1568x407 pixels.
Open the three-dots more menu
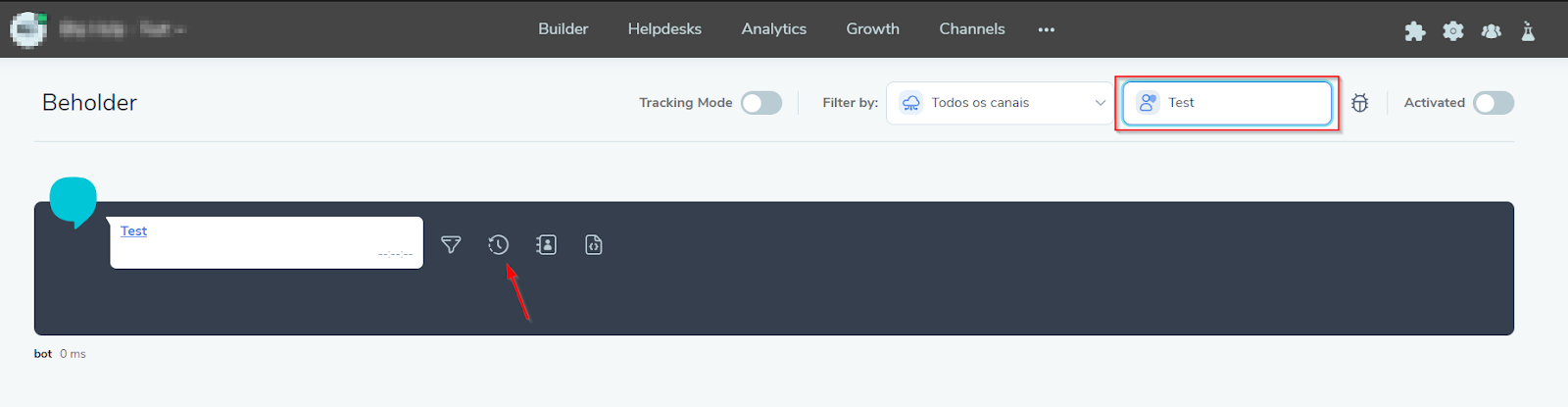pos(1047,29)
